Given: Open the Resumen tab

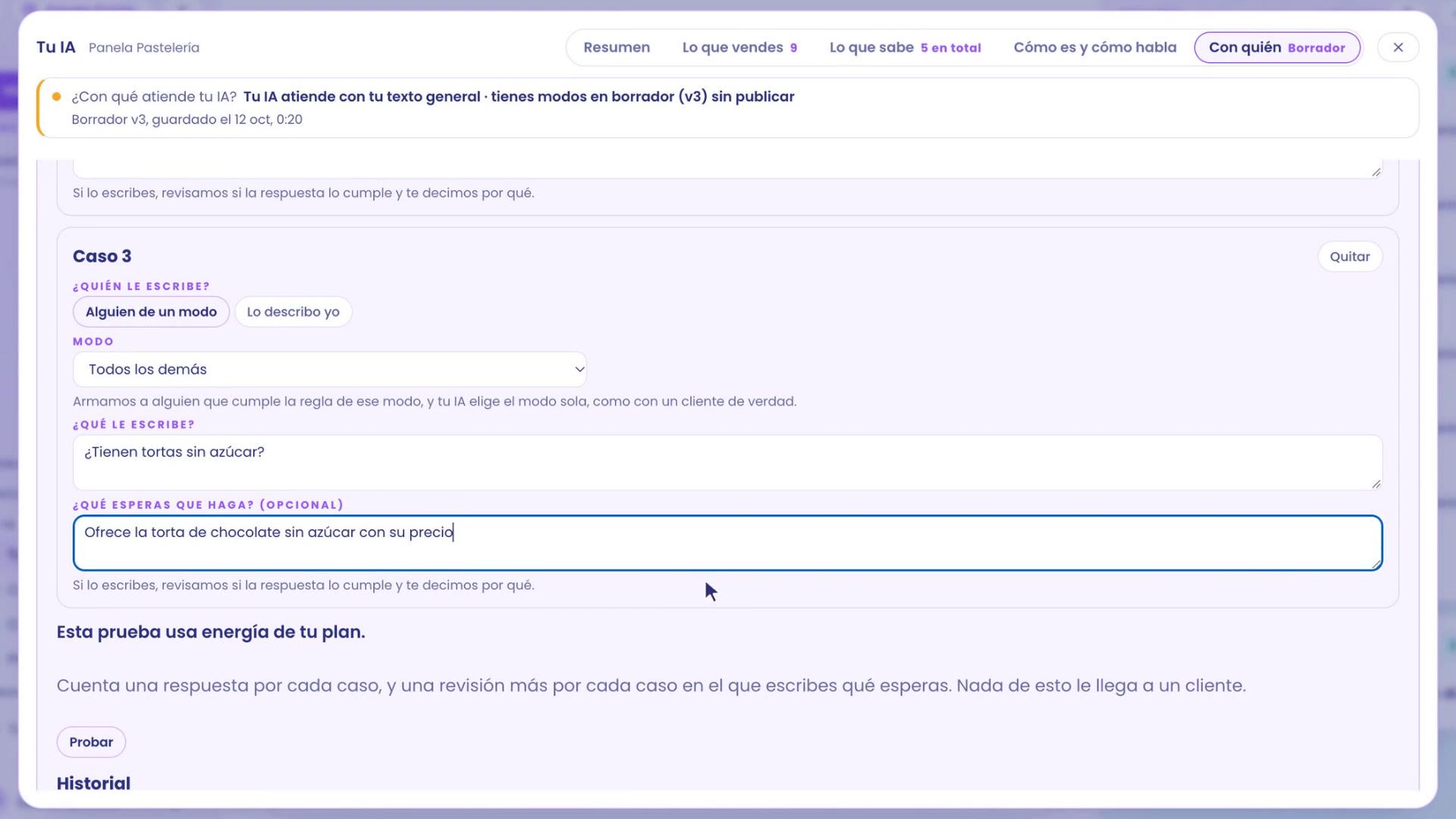Looking at the screenshot, I should pyautogui.click(x=617, y=47).
